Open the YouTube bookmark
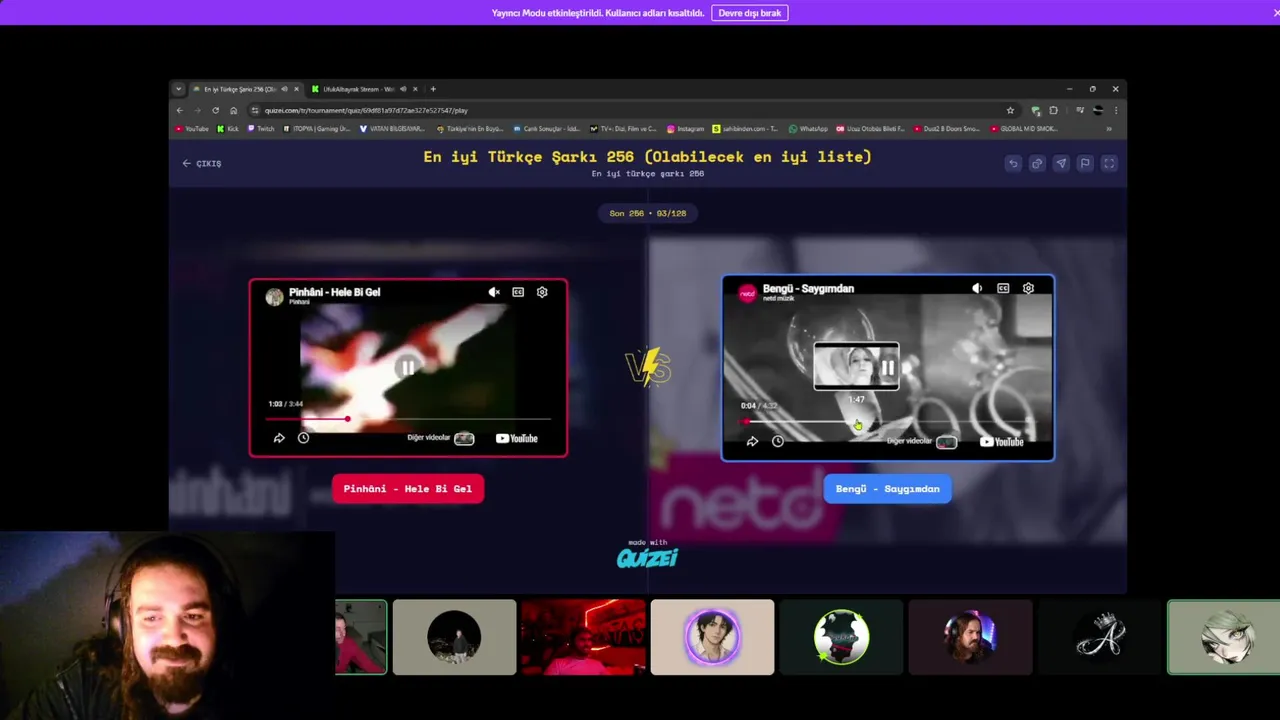 coord(192,129)
